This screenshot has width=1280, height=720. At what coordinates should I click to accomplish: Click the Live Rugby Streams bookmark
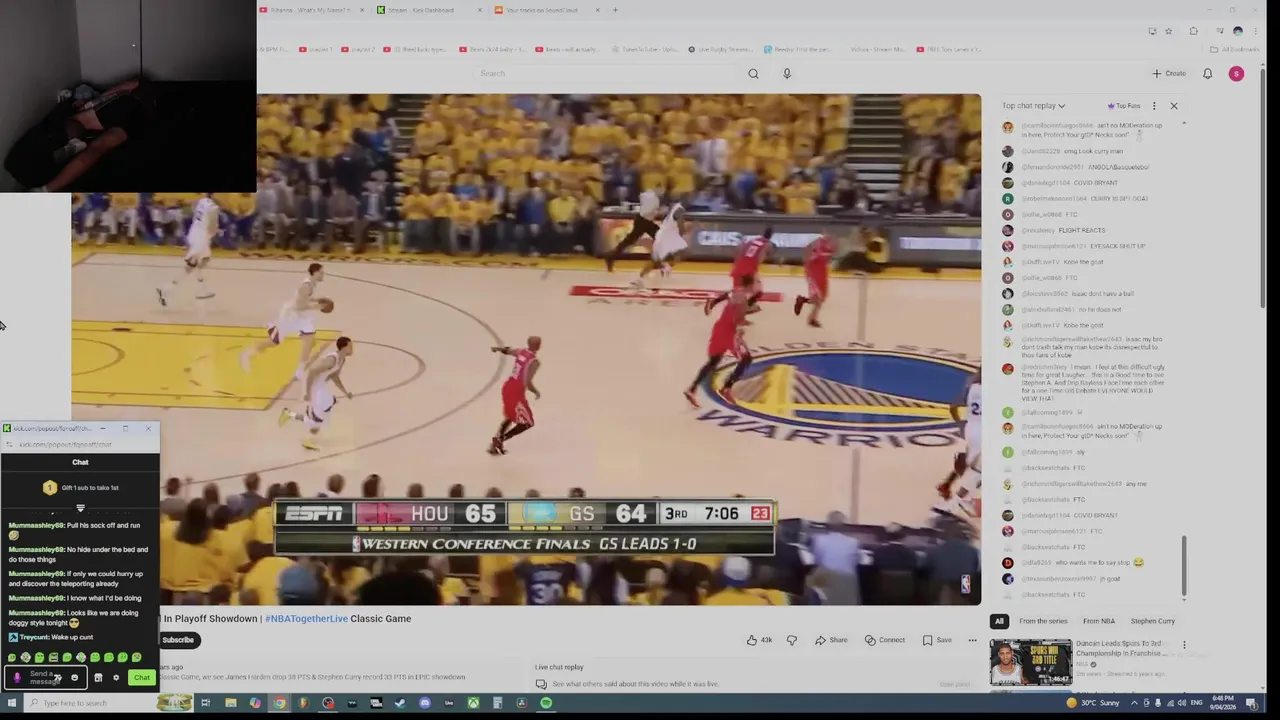tap(720, 49)
